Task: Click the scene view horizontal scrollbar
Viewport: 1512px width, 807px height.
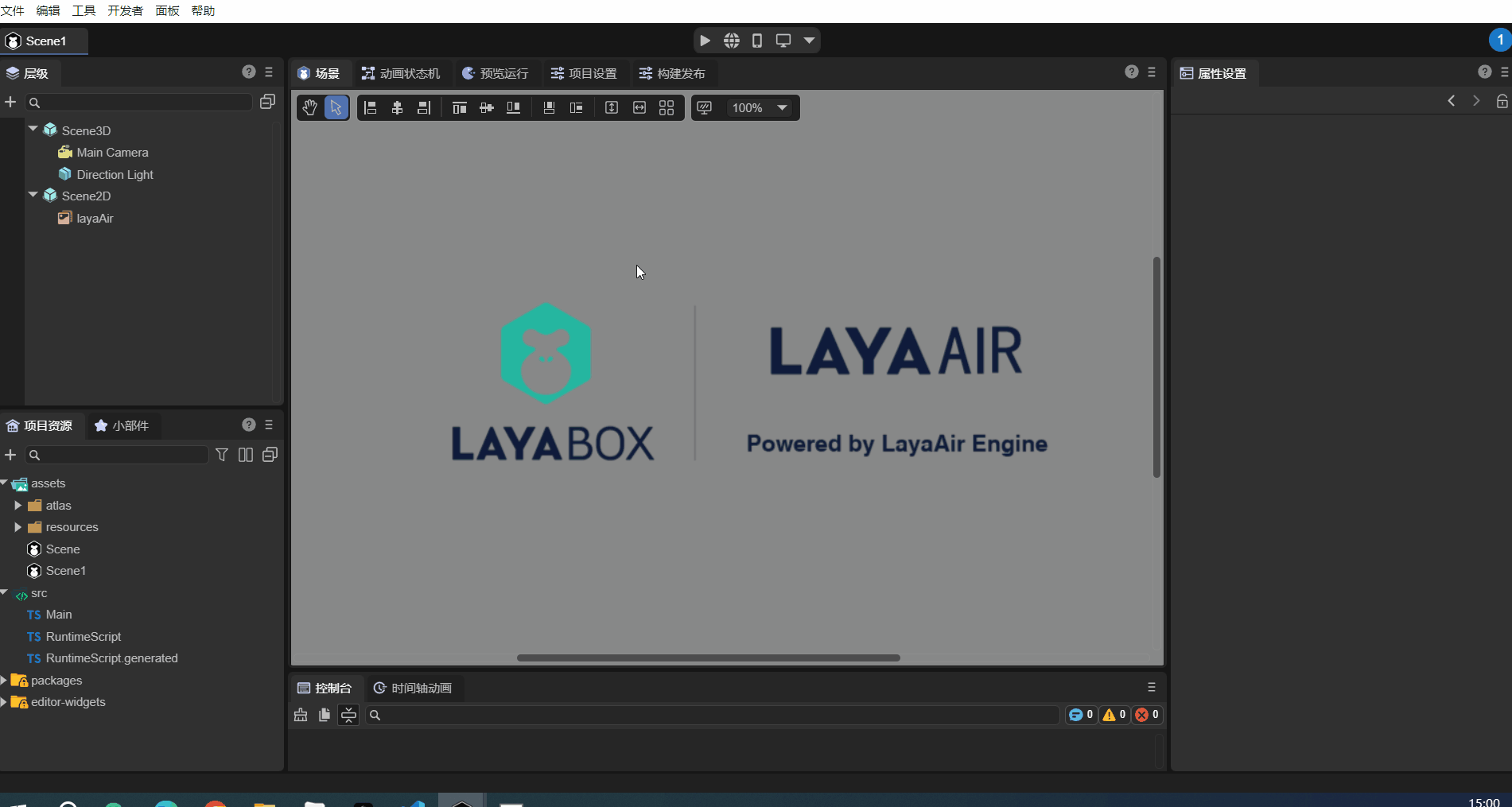Action: click(708, 658)
